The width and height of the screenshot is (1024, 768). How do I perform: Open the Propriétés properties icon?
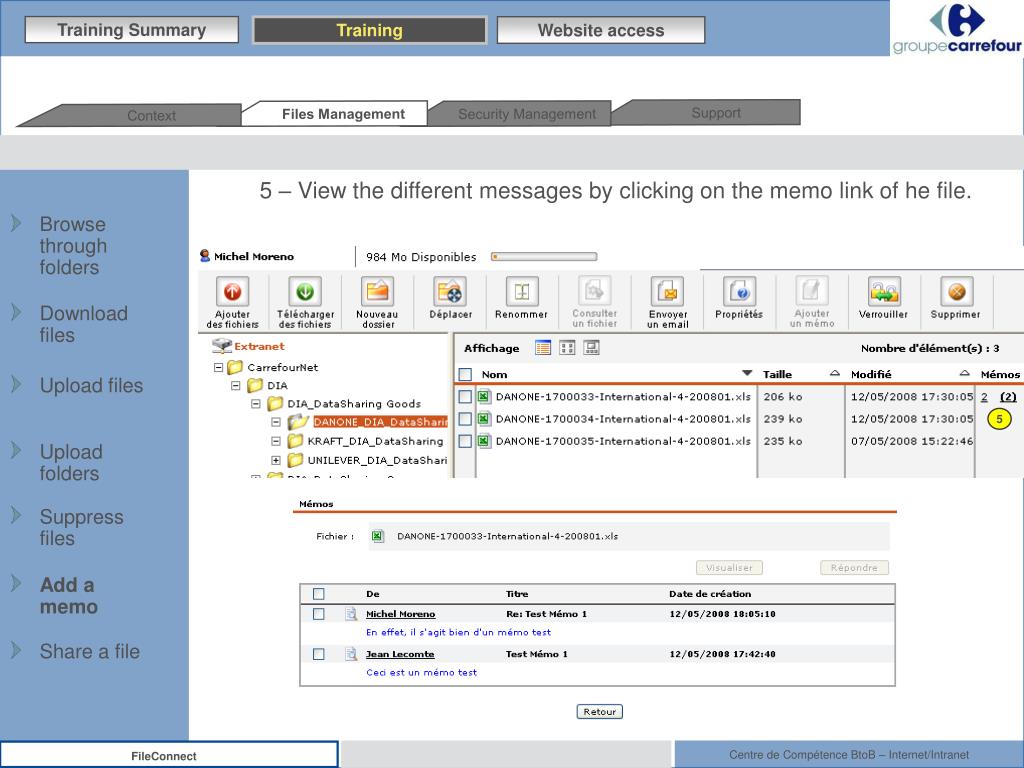pos(739,291)
